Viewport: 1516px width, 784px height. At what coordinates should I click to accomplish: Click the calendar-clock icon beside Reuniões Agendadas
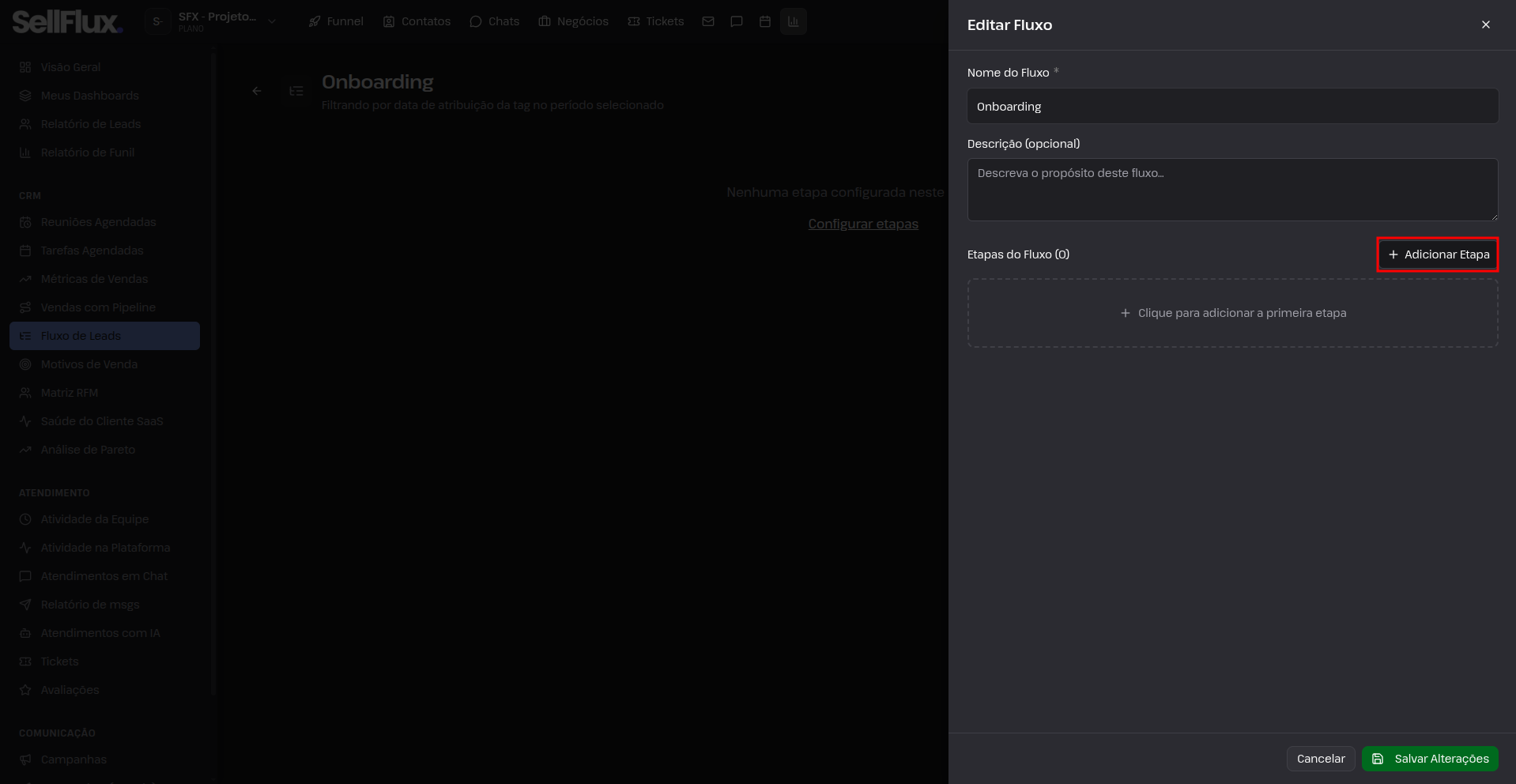(x=25, y=222)
